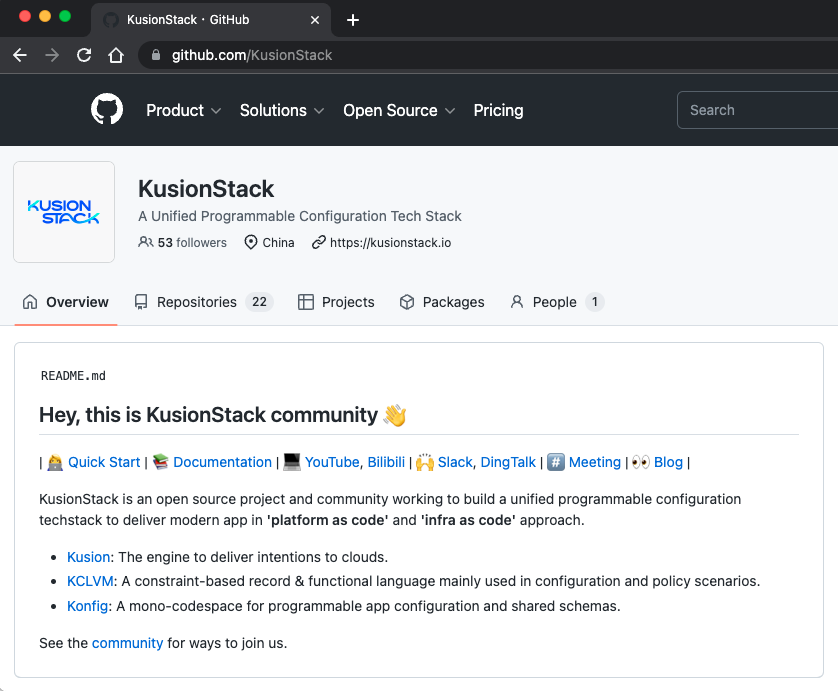
Task: Switch to the Projects tab
Action: [x=336, y=302]
